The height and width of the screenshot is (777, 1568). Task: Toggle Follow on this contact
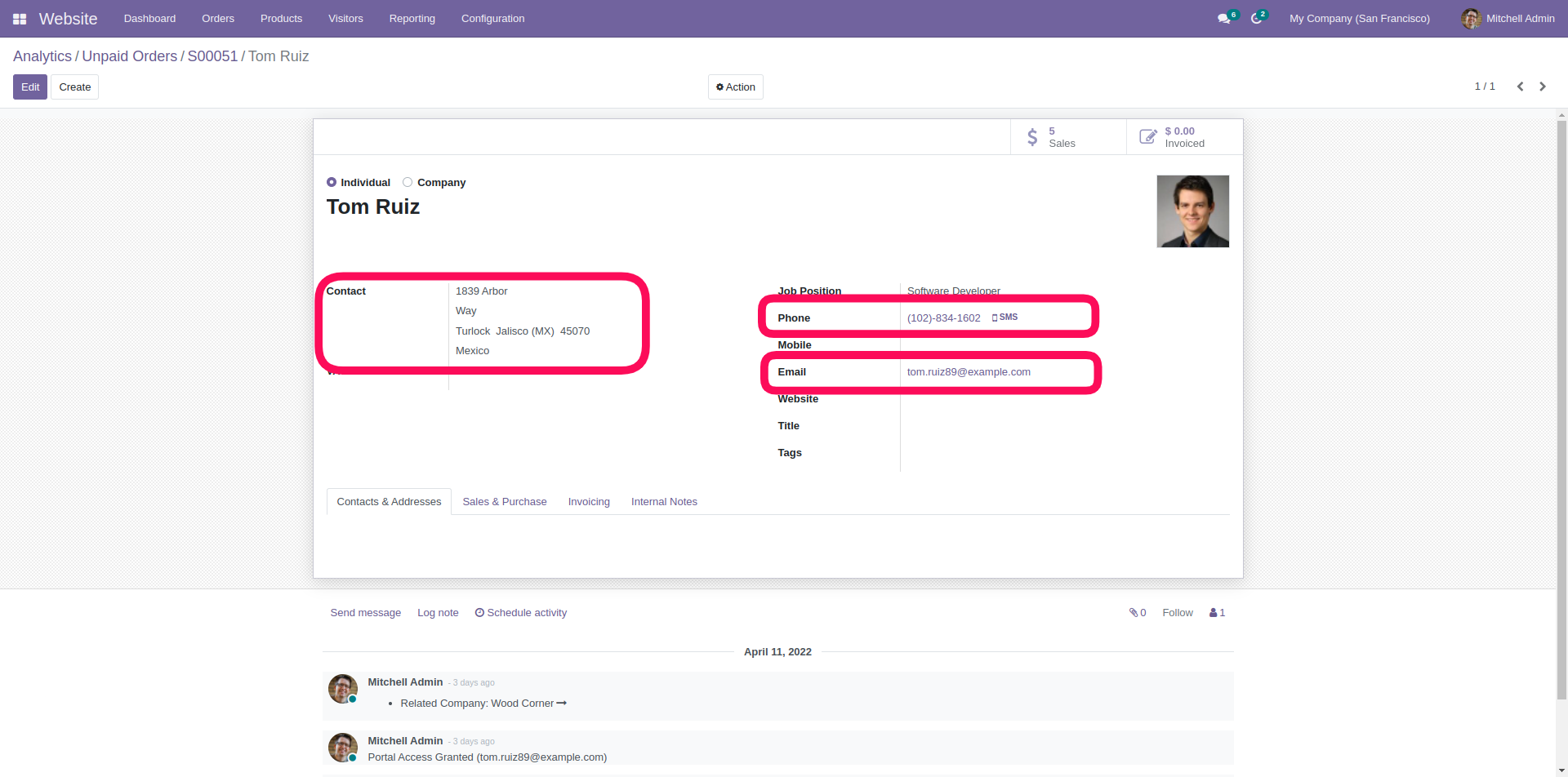[x=1177, y=613]
